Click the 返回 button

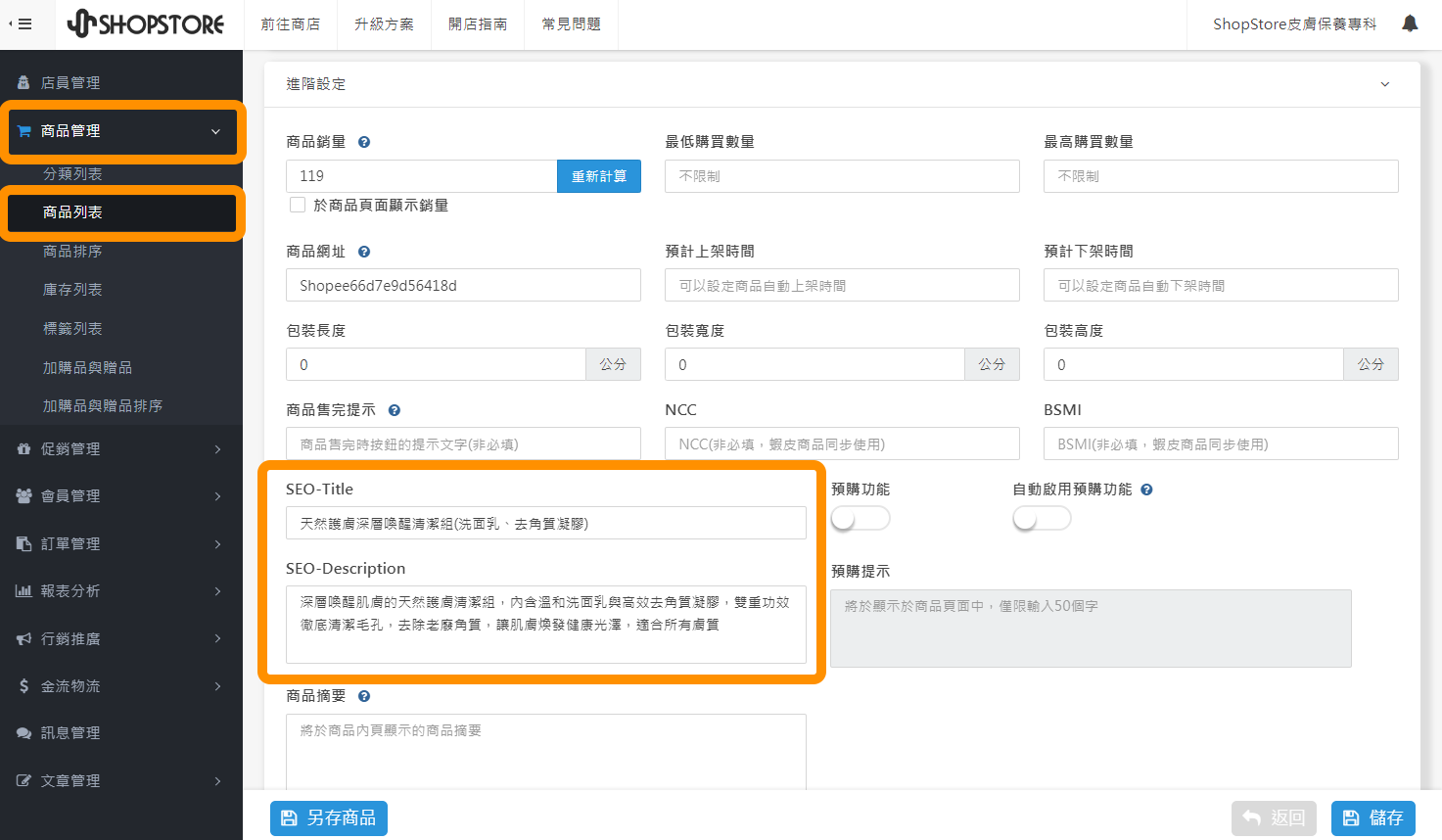click(x=1274, y=818)
